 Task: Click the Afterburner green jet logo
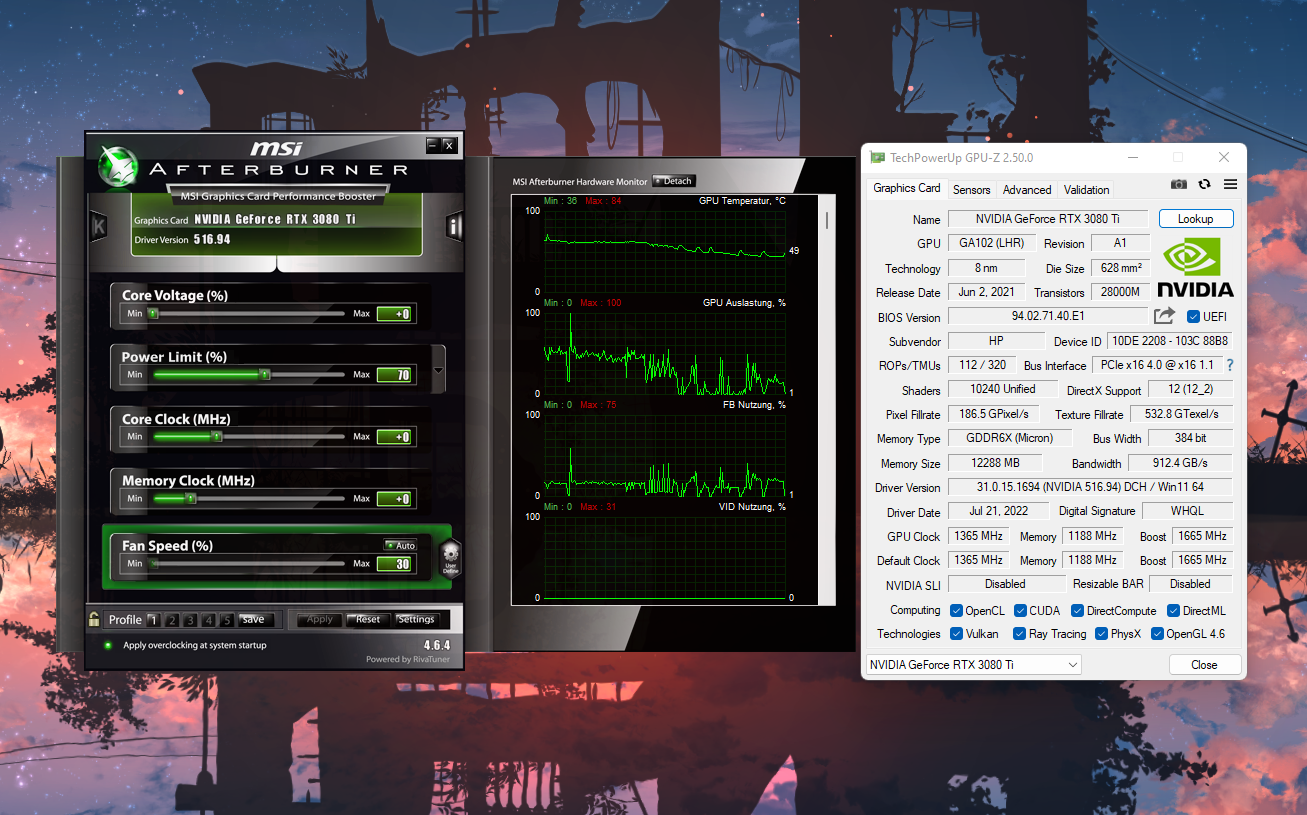click(118, 167)
